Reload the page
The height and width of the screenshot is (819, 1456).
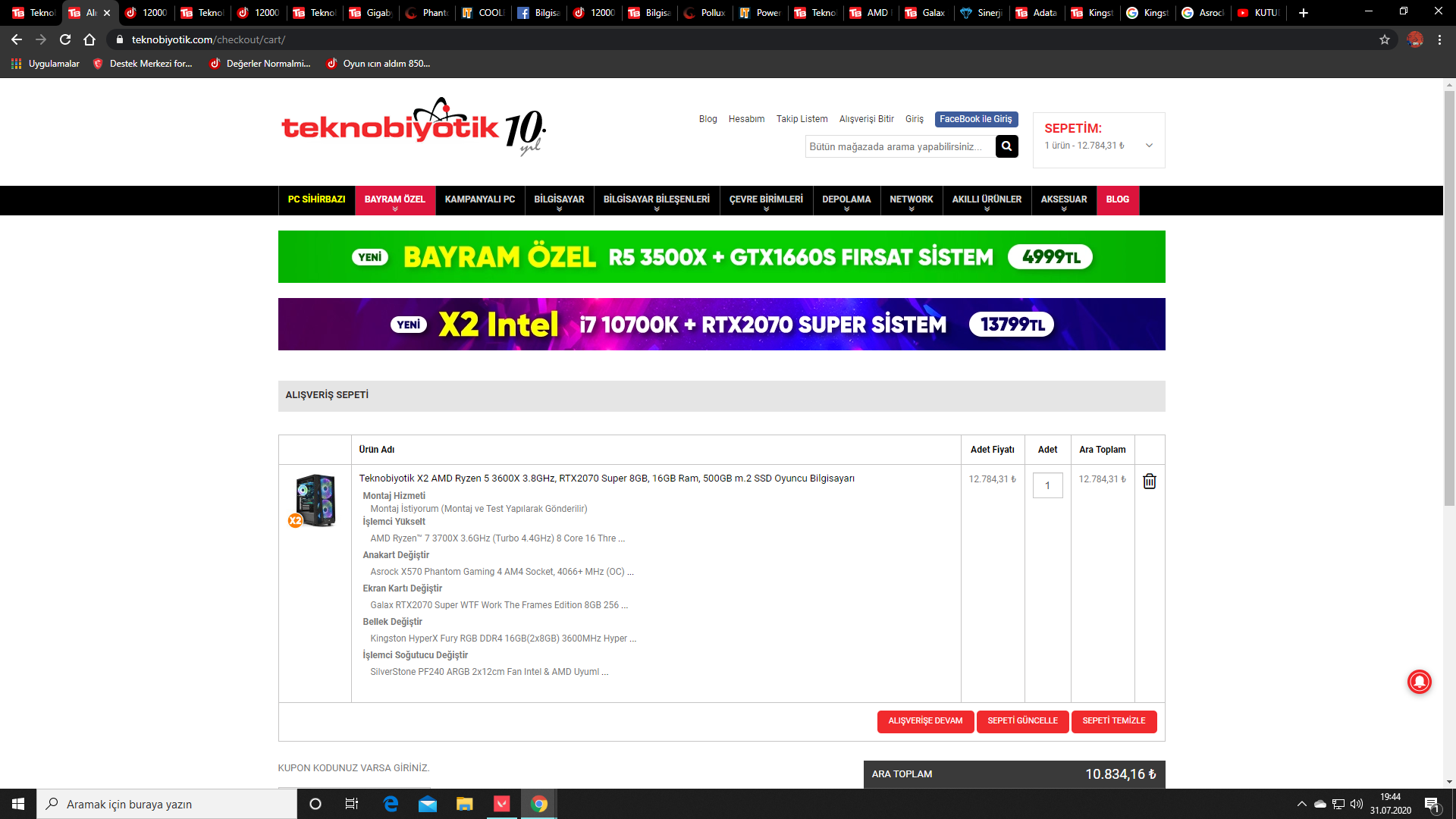(65, 39)
